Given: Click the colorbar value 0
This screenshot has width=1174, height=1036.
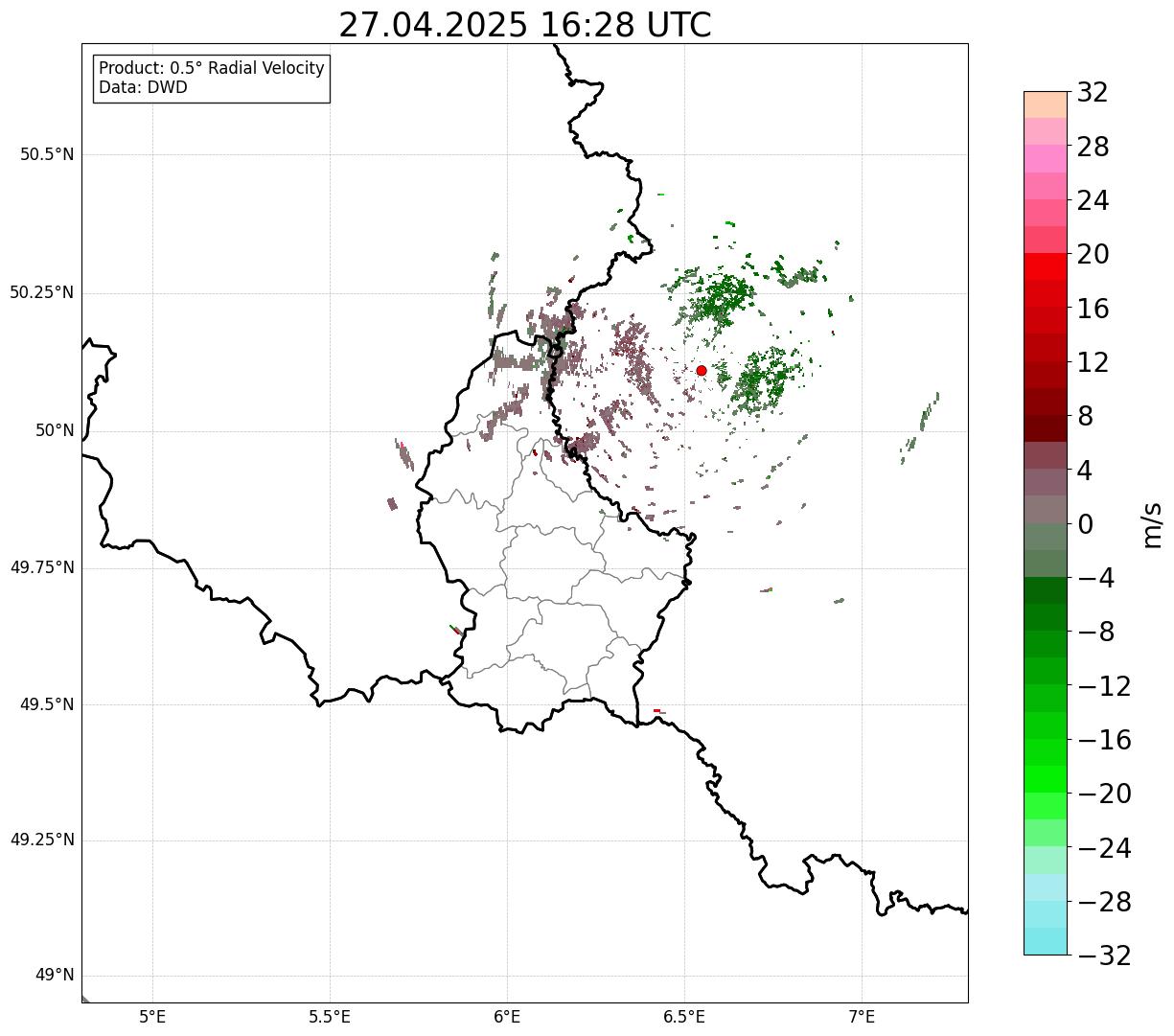Looking at the screenshot, I should coord(1085,524).
